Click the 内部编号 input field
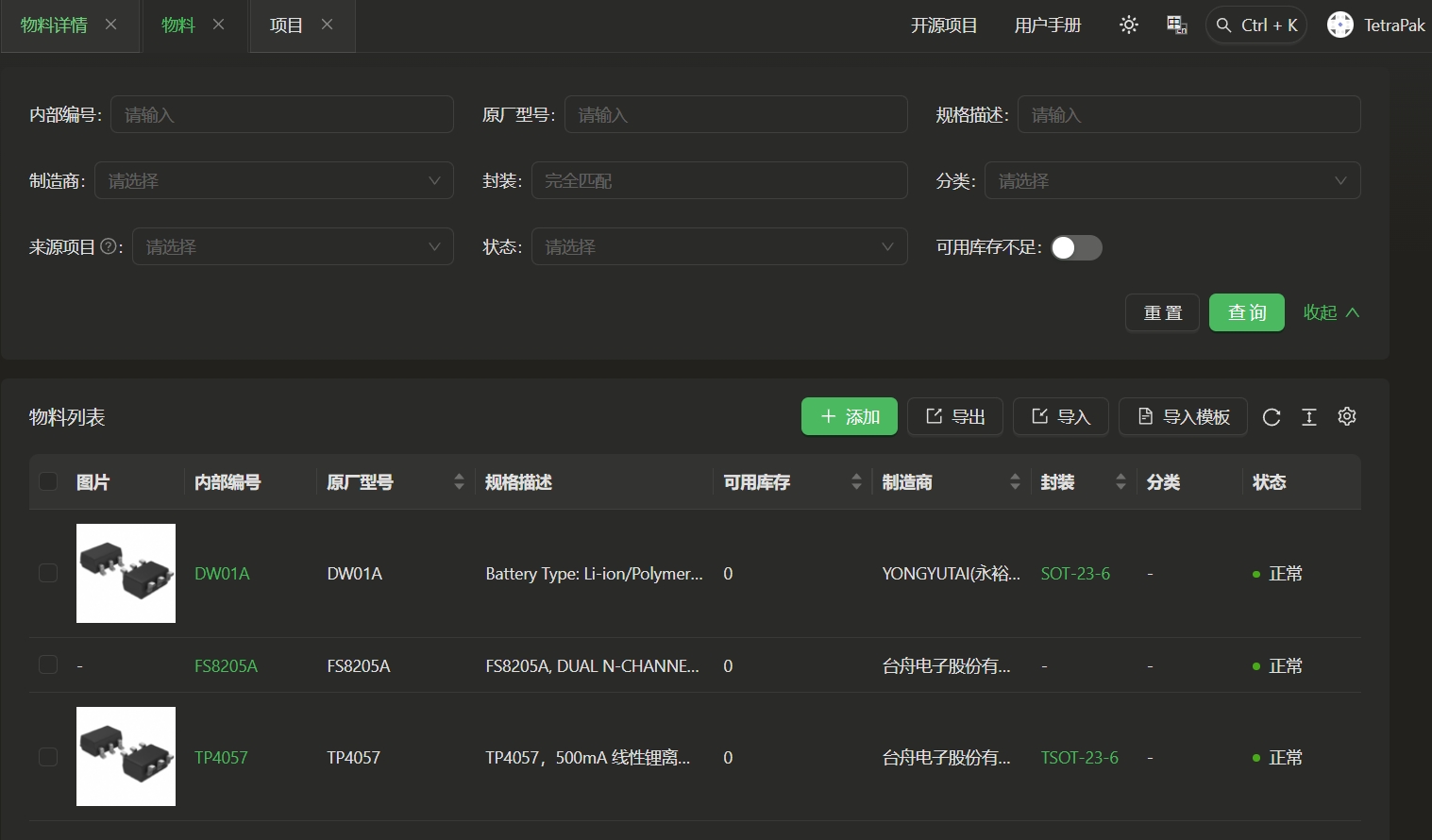 [x=281, y=114]
